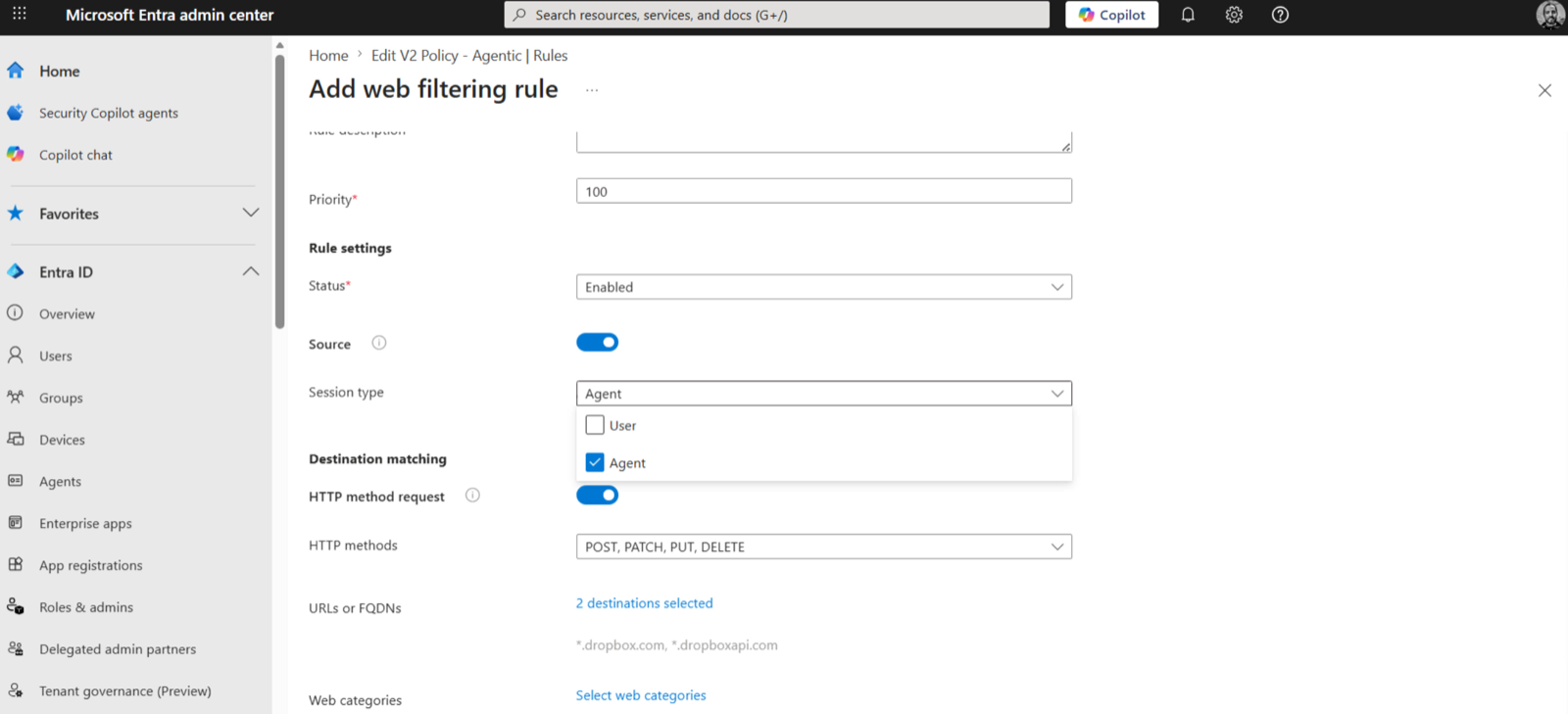Open Agents in the sidebar

(x=60, y=481)
